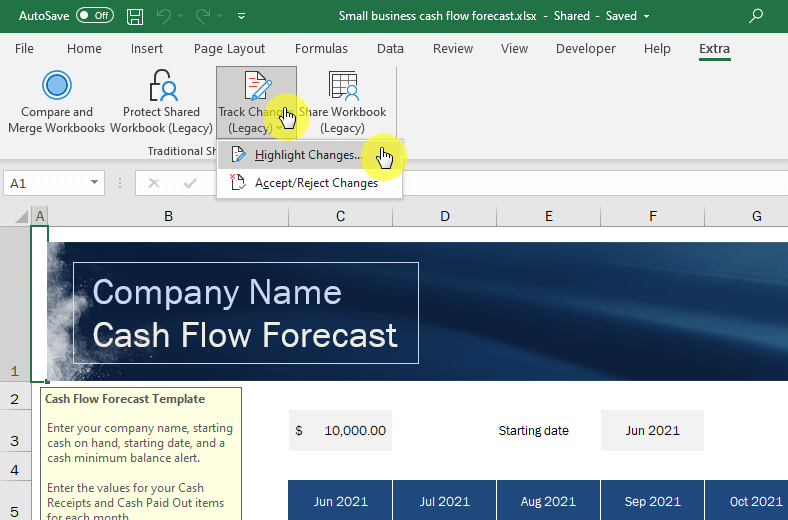
Task: Click the Jul 2021 header cell
Action: (444, 500)
